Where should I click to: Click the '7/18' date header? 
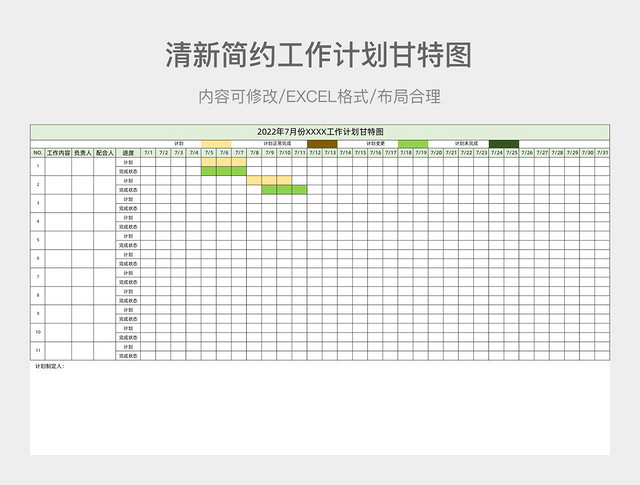tap(406, 153)
